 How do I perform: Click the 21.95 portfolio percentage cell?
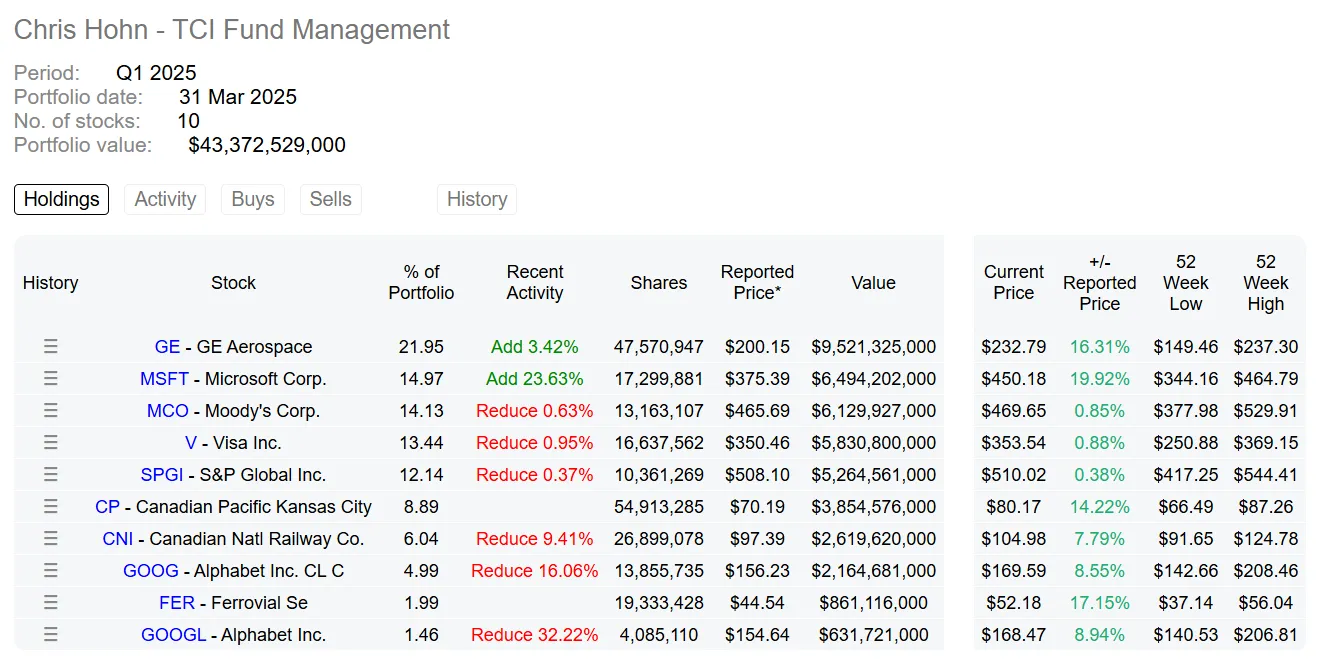click(421, 347)
